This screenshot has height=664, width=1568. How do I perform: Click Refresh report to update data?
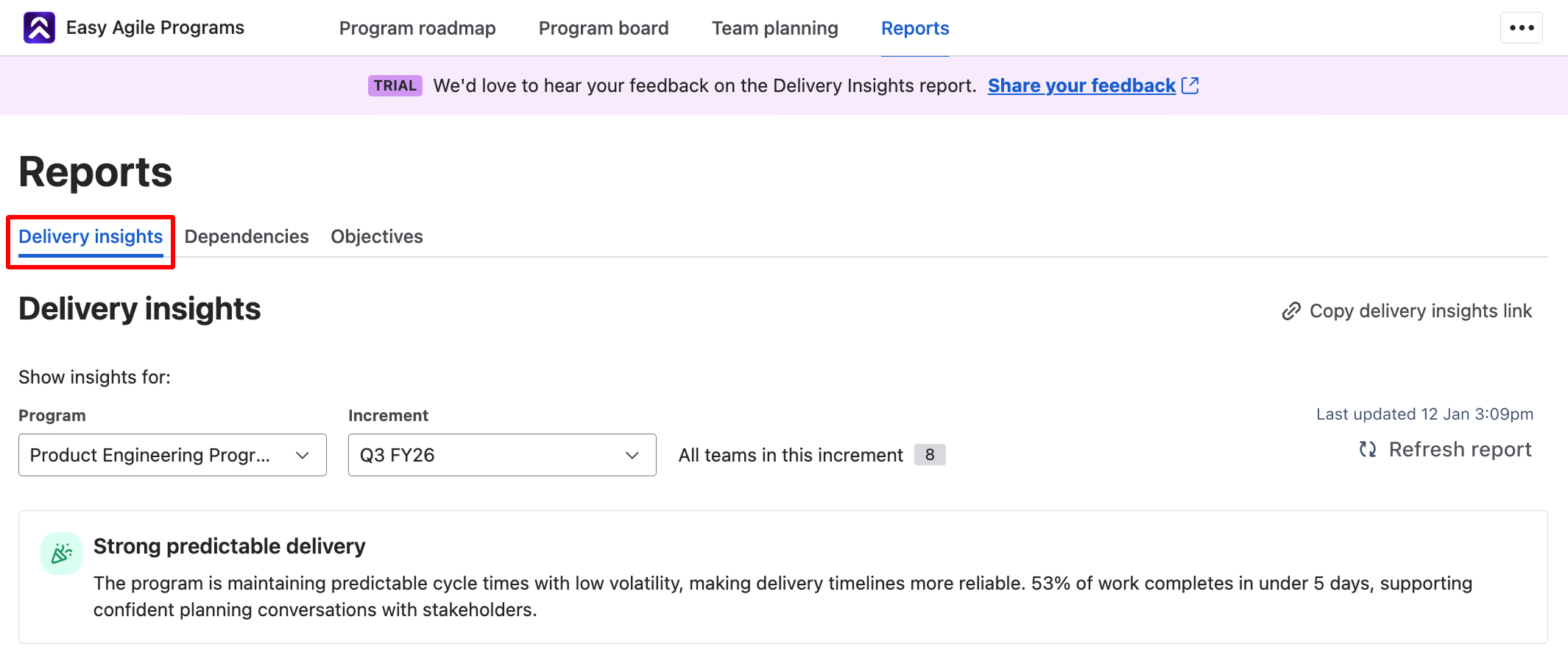(1460, 449)
